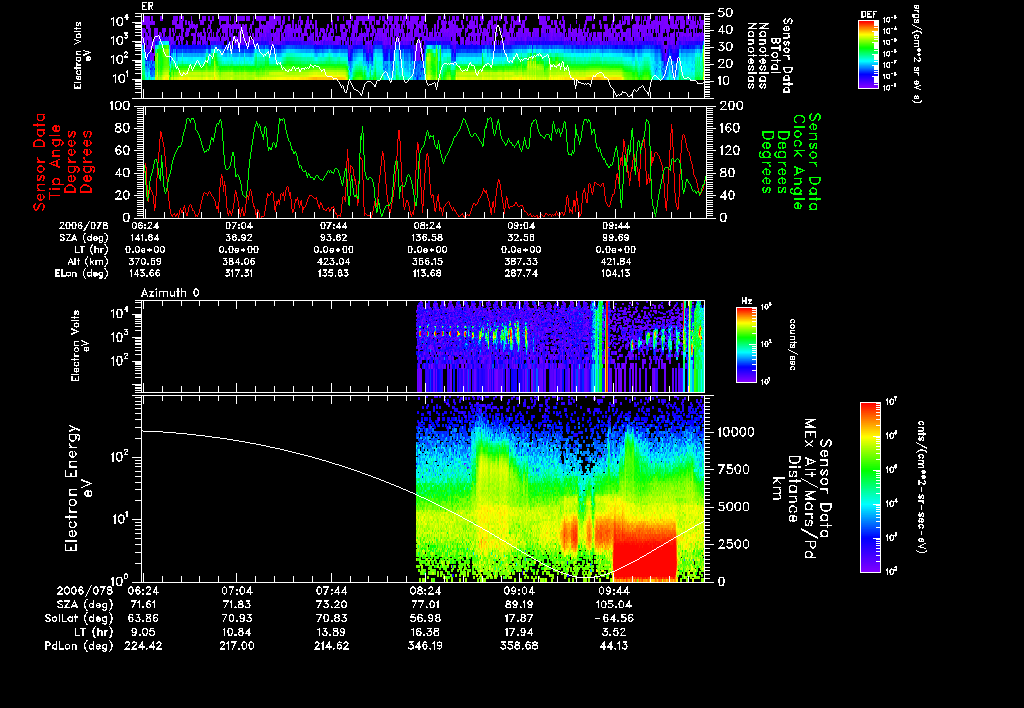Viewport: 1024px width, 708px height.
Task: Select local time value 3.52
Action: [614, 632]
